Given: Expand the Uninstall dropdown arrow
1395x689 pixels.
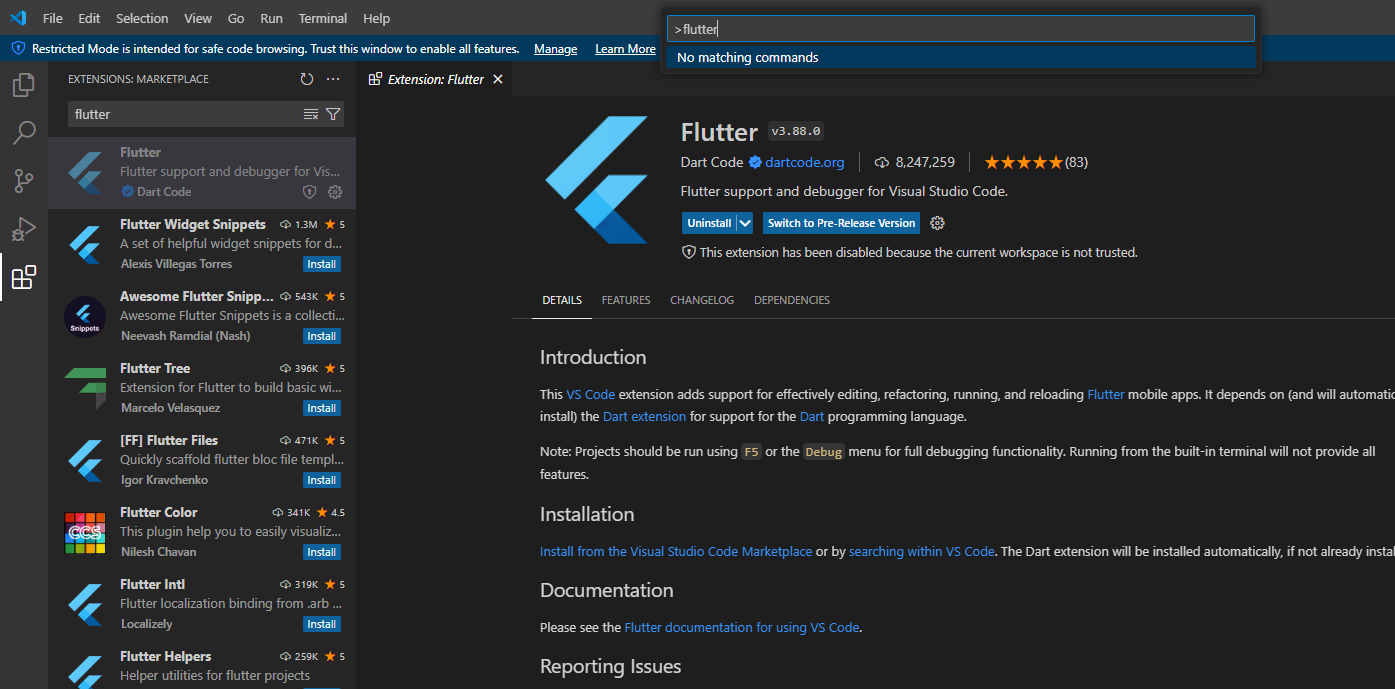Looking at the screenshot, I should pyautogui.click(x=745, y=223).
